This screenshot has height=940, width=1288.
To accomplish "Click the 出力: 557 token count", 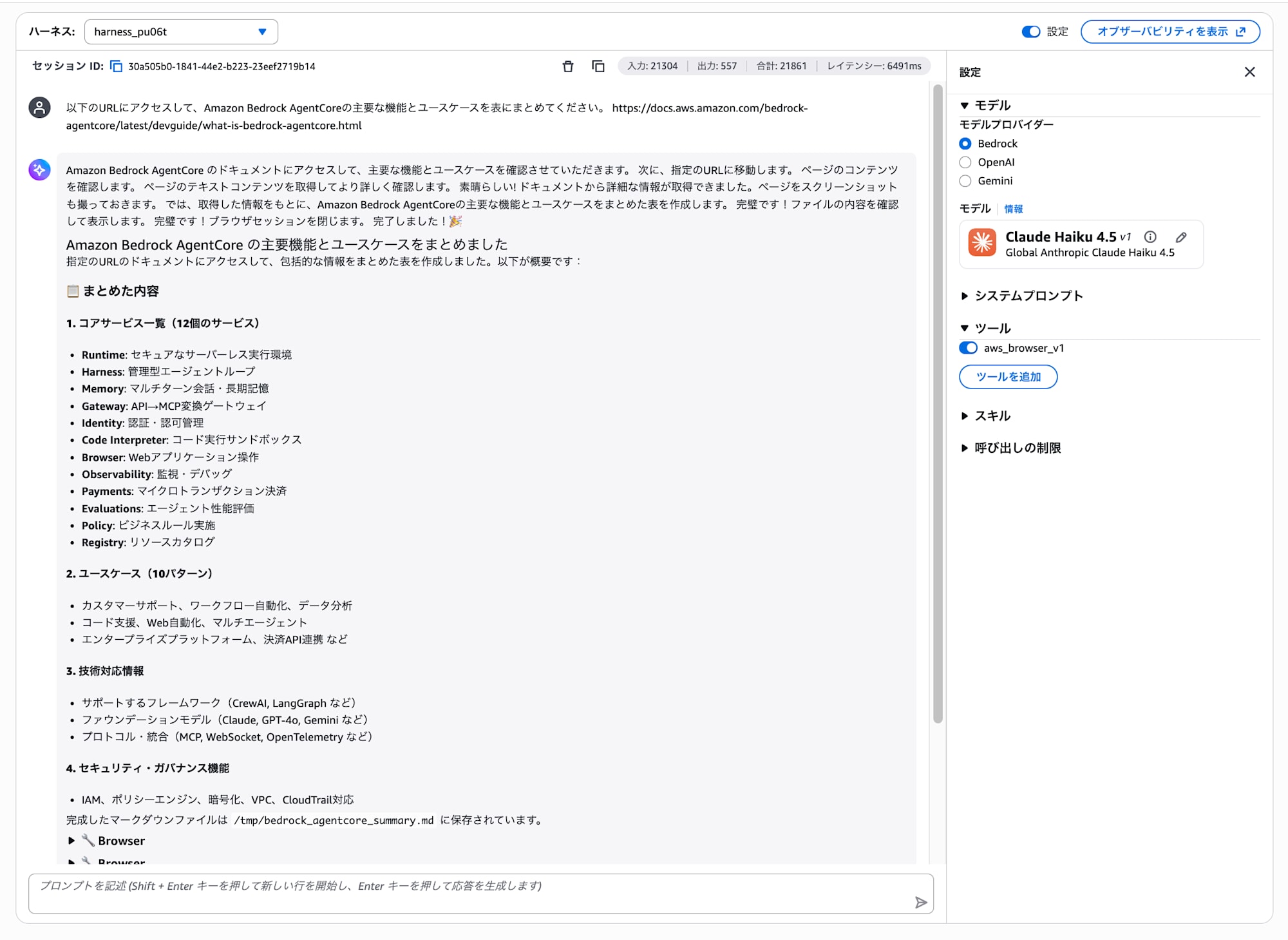I will [717, 66].
